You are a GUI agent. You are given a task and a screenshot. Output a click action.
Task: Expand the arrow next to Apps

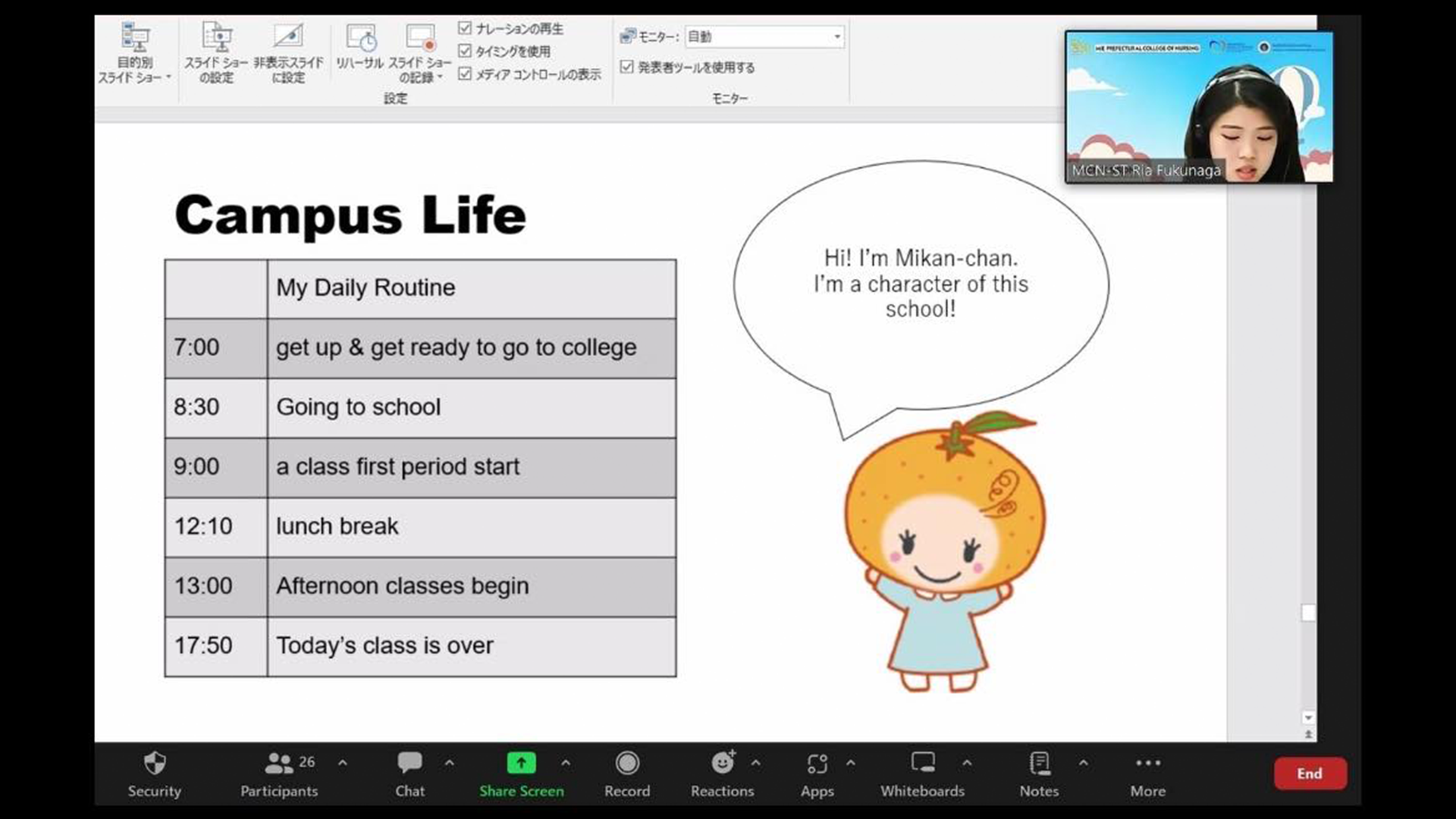tap(851, 763)
